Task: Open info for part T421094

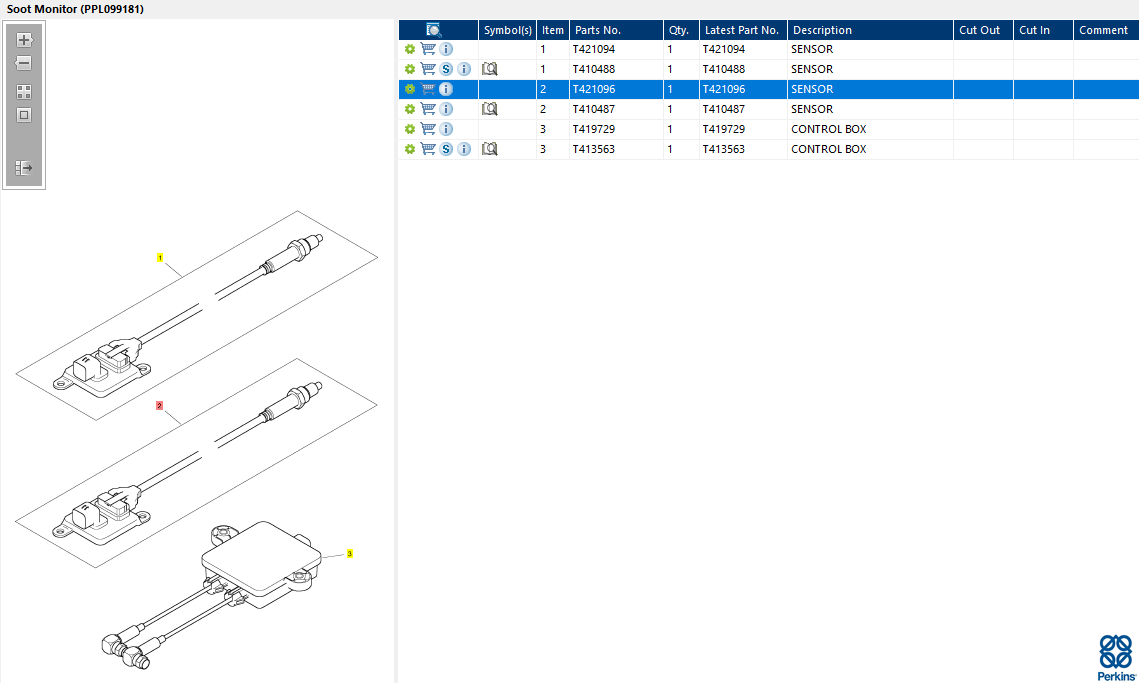Action: [x=446, y=49]
